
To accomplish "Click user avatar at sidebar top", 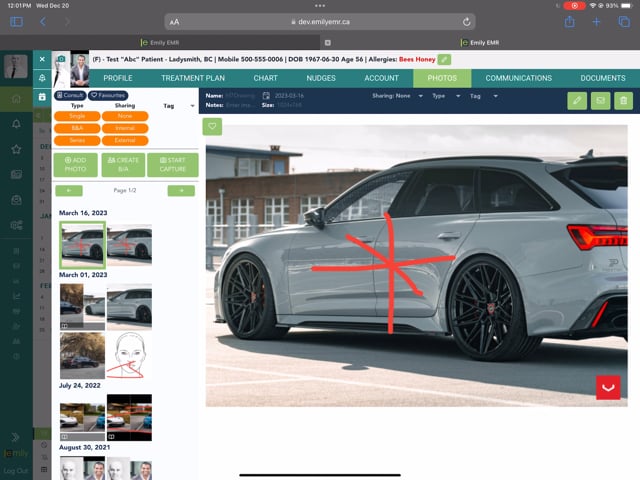I will click(16, 66).
